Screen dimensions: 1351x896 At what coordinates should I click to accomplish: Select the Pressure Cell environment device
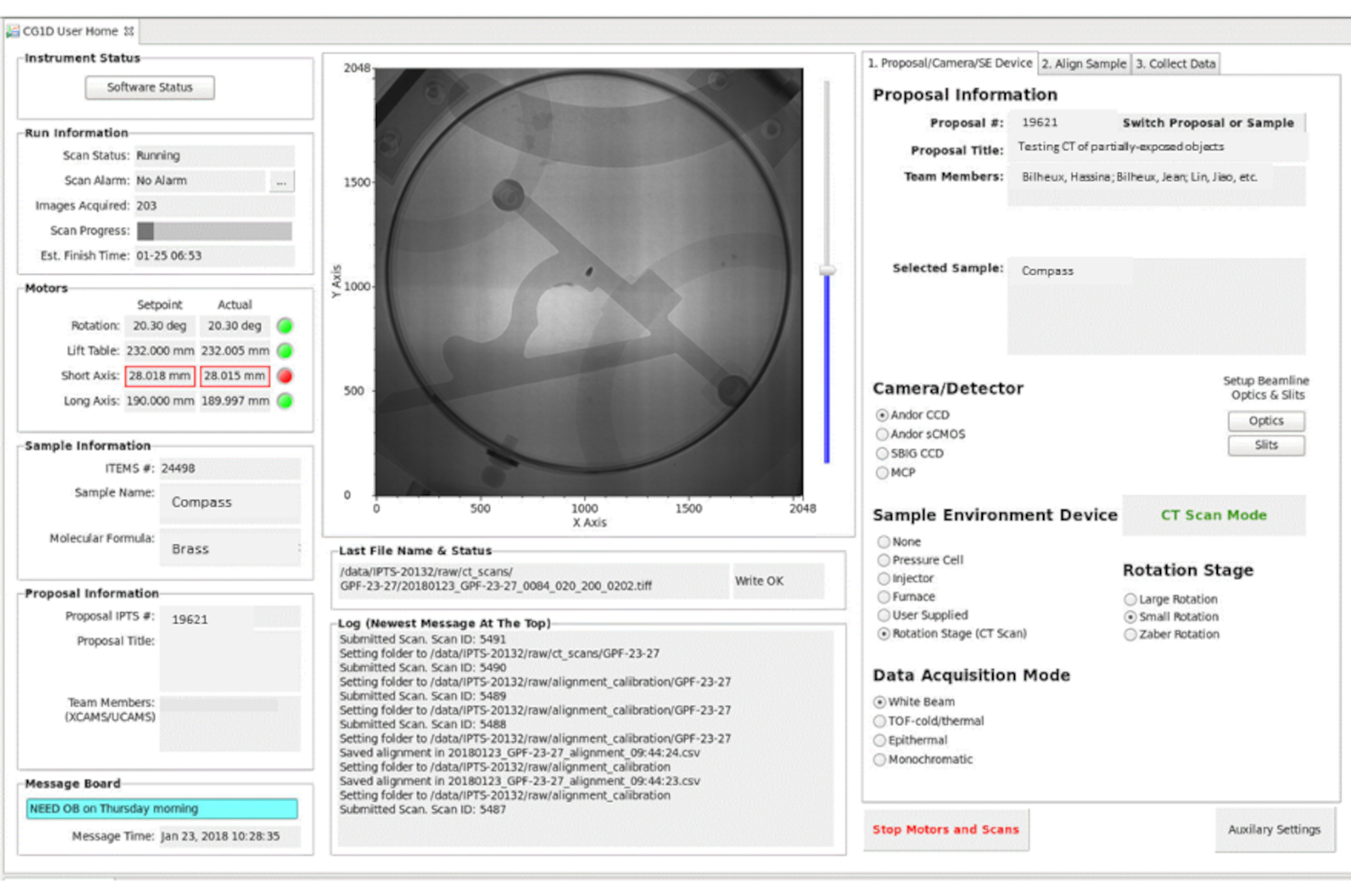884,560
